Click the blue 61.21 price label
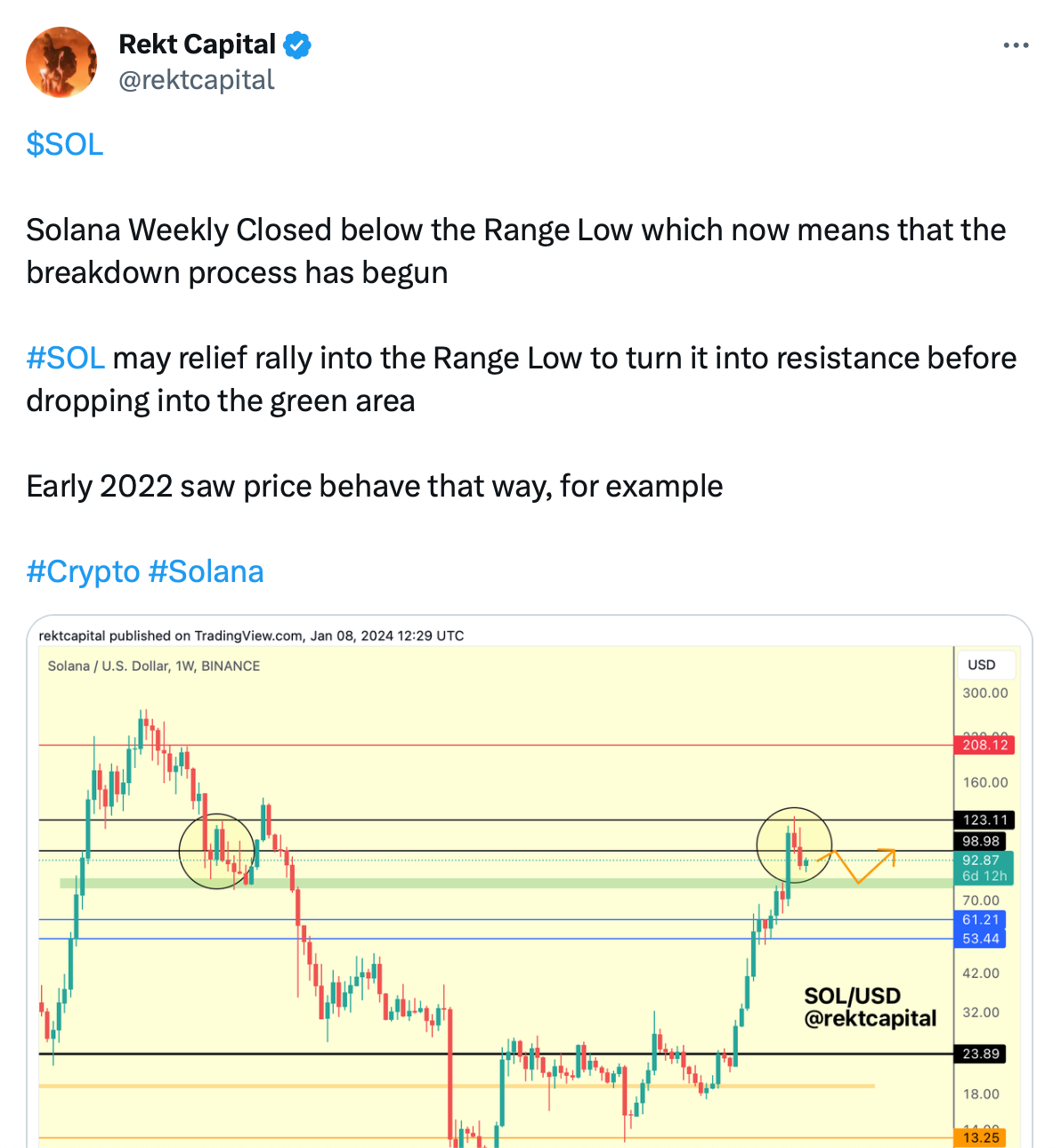This screenshot has width=1061, height=1148. (980, 919)
